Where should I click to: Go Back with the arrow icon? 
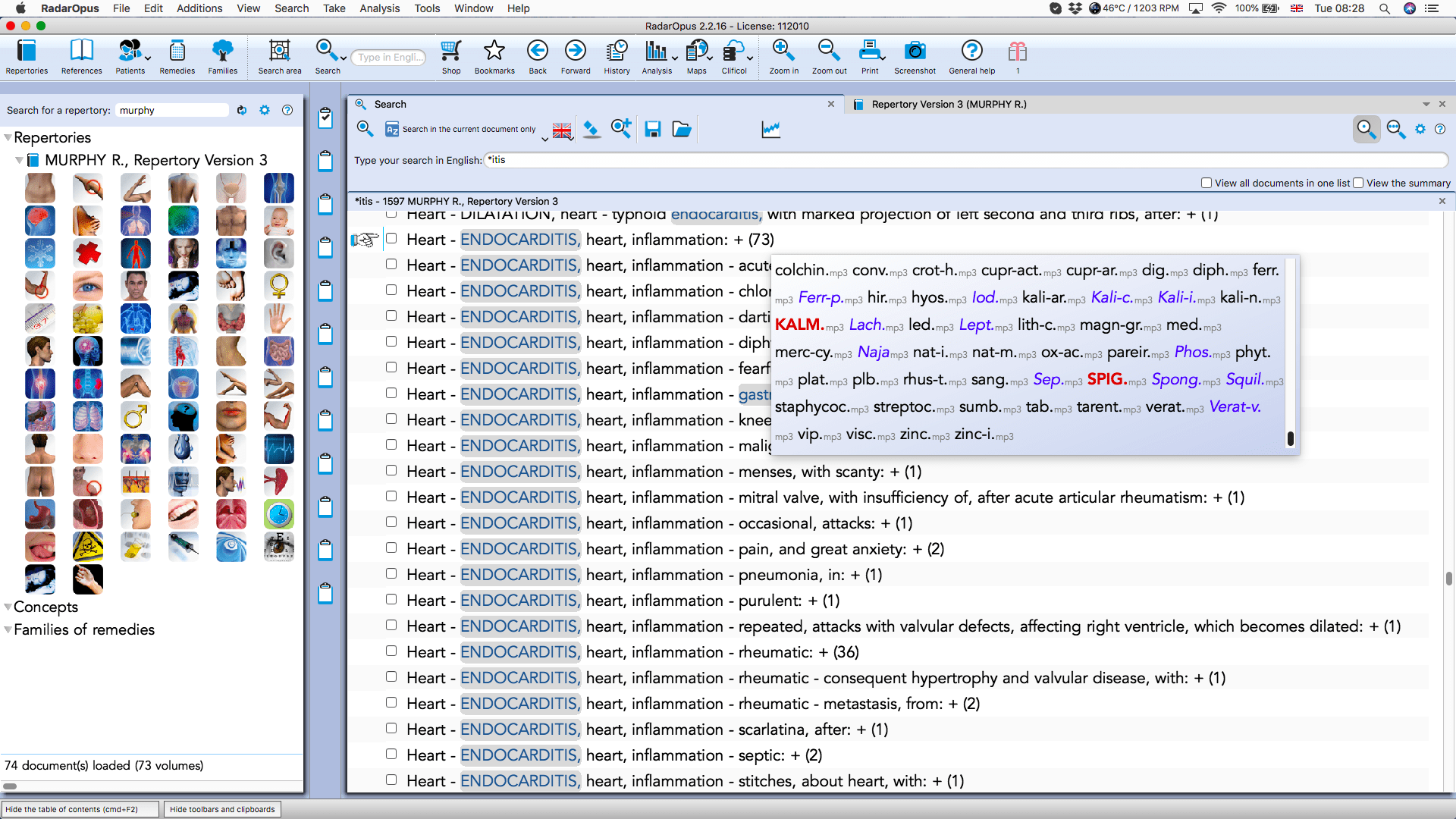pos(538,57)
